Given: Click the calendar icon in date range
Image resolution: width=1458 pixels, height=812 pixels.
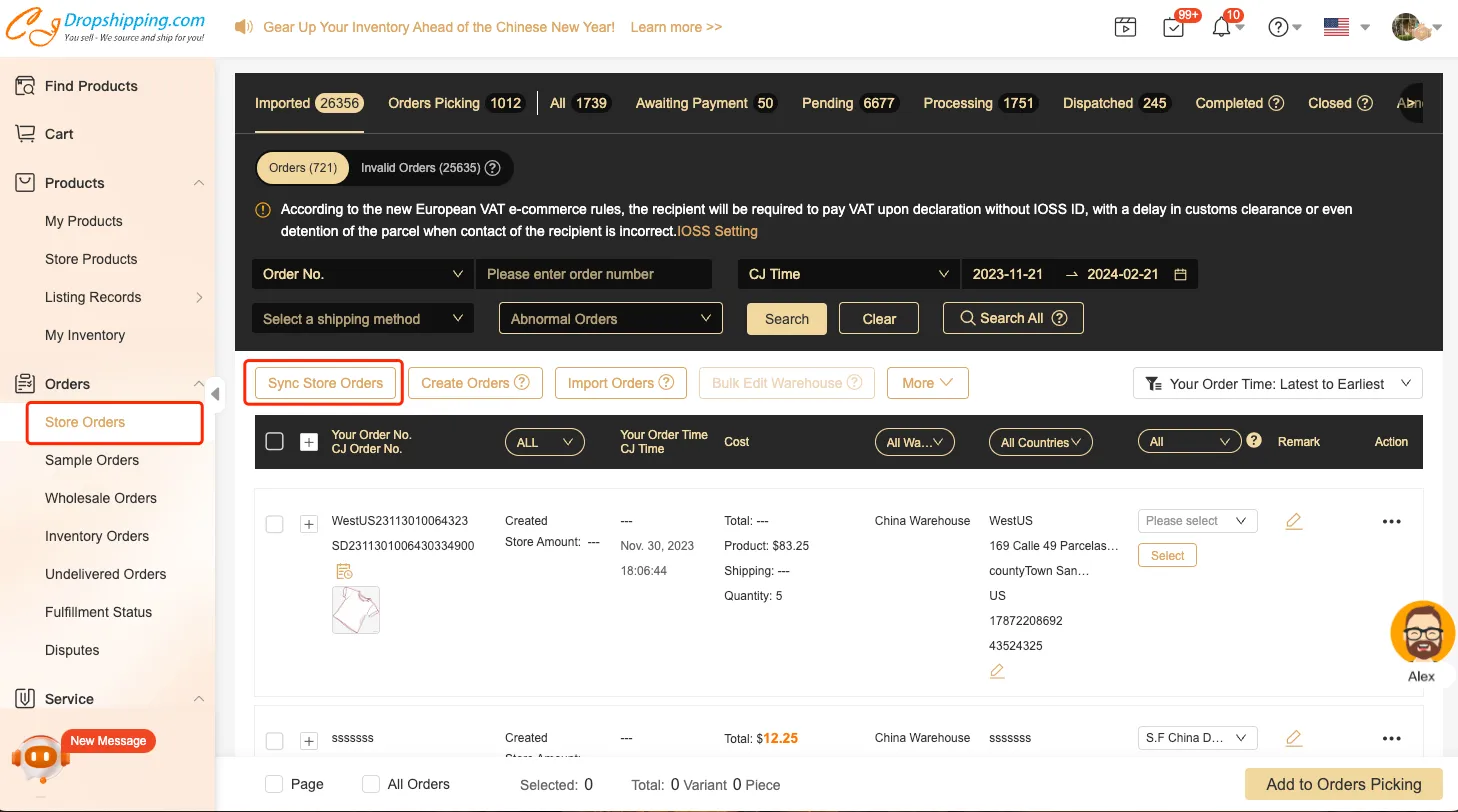Looking at the screenshot, I should pos(1180,274).
